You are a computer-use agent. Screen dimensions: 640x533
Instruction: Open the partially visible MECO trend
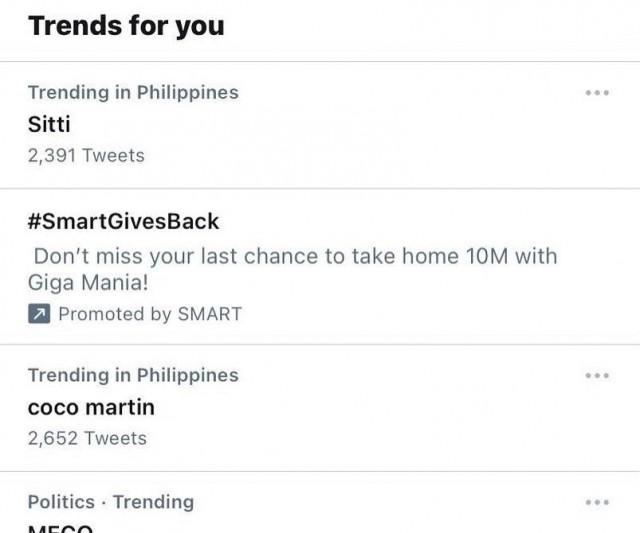60,528
